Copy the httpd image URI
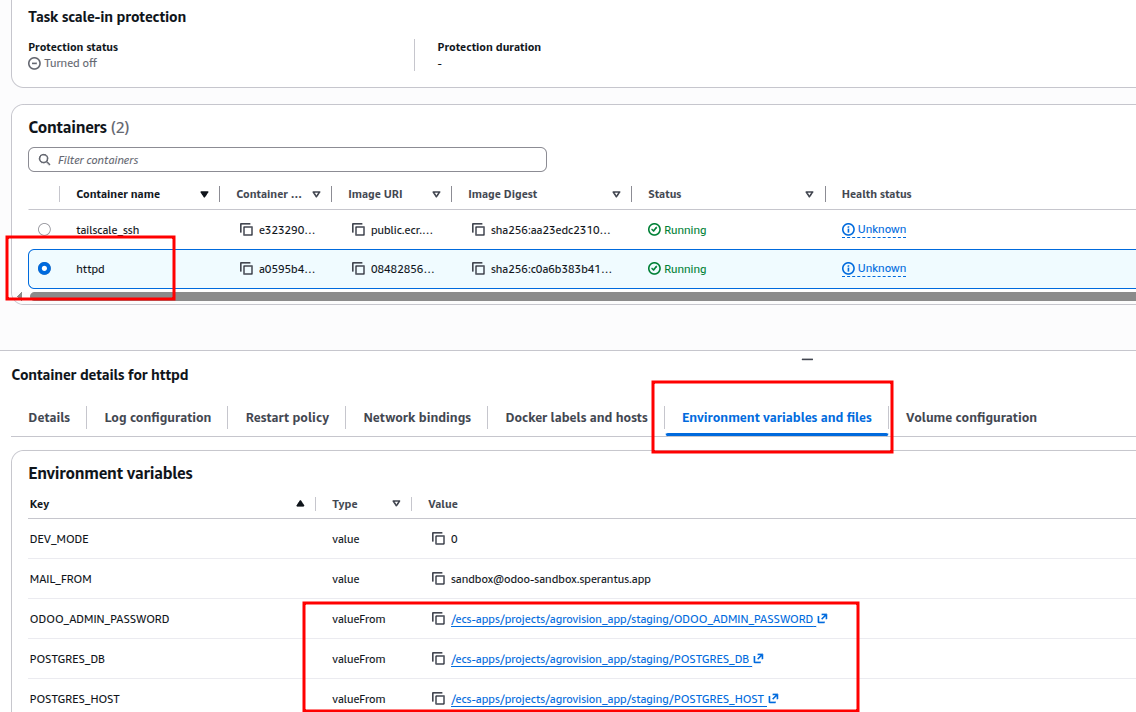1136x712 pixels. (x=358, y=269)
